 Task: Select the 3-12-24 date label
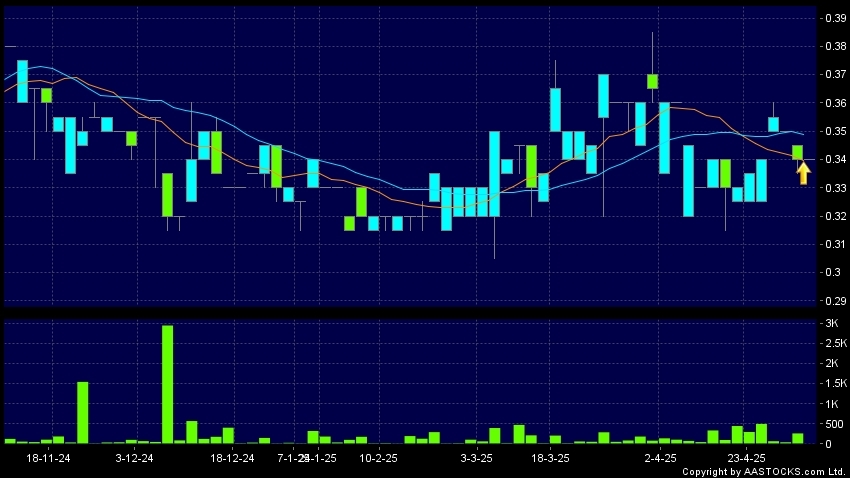point(134,458)
